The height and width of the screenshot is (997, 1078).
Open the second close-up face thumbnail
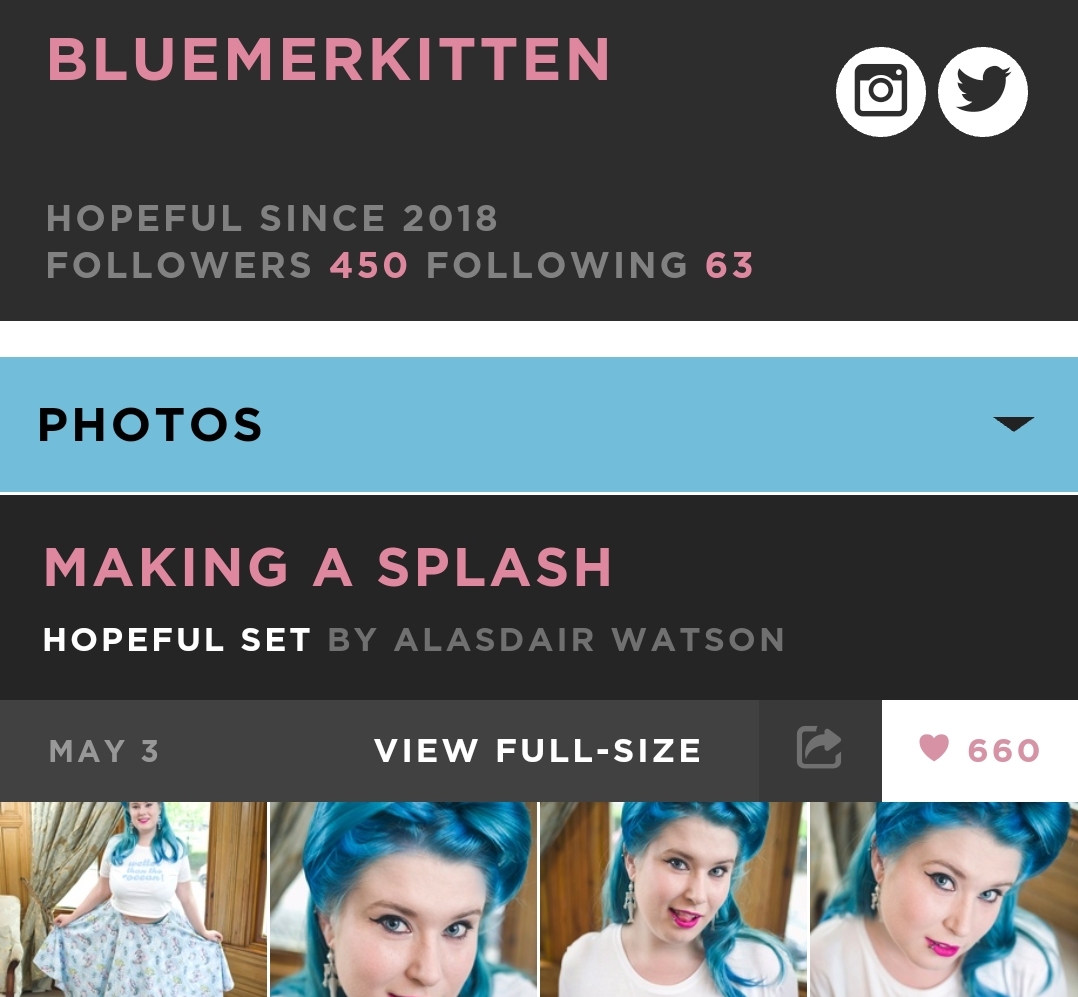point(403,899)
